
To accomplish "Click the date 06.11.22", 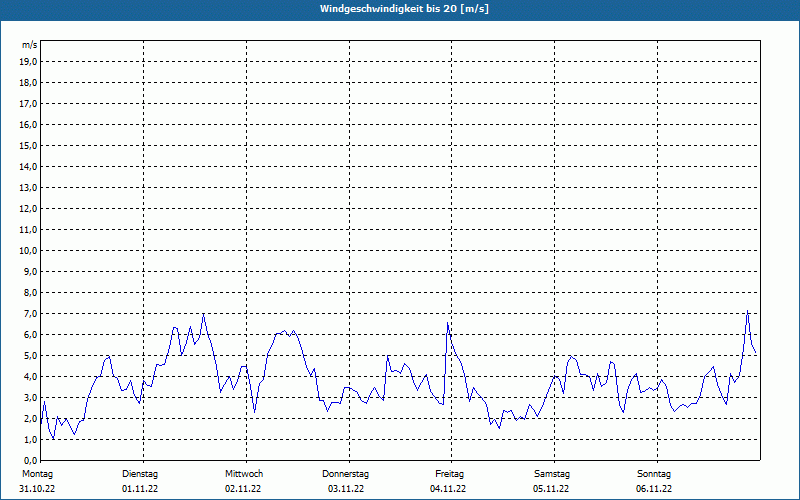I will (654, 489).
